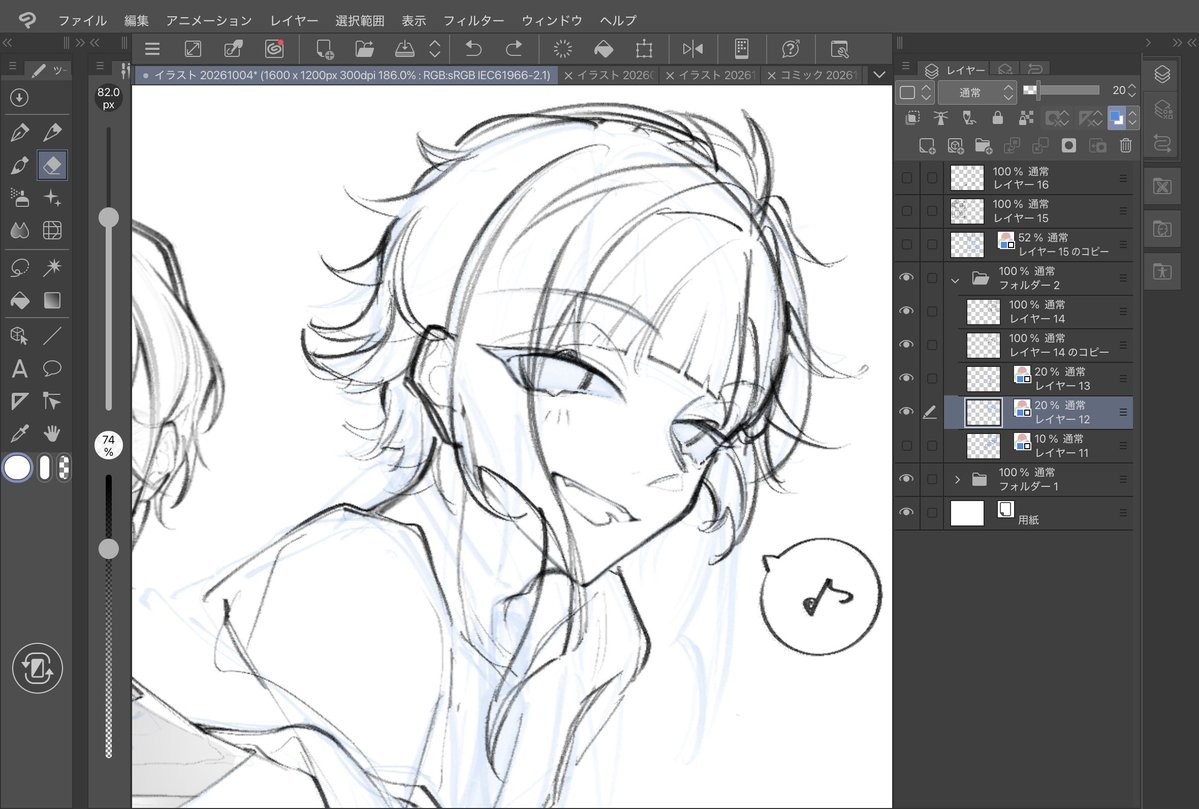Image resolution: width=1199 pixels, height=809 pixels.
Task: Toggle Lock transparent pixels icon
Action: 1025,118
